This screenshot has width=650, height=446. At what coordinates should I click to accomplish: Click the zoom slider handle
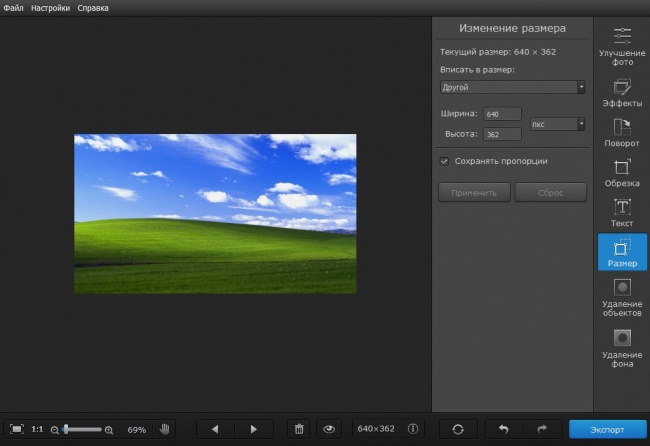click(x=65, y=429)
